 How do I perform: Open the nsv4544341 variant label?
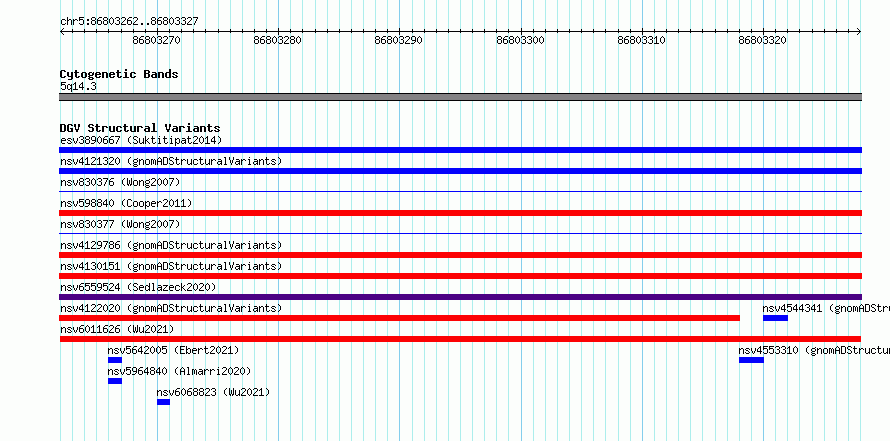(826, 308)
